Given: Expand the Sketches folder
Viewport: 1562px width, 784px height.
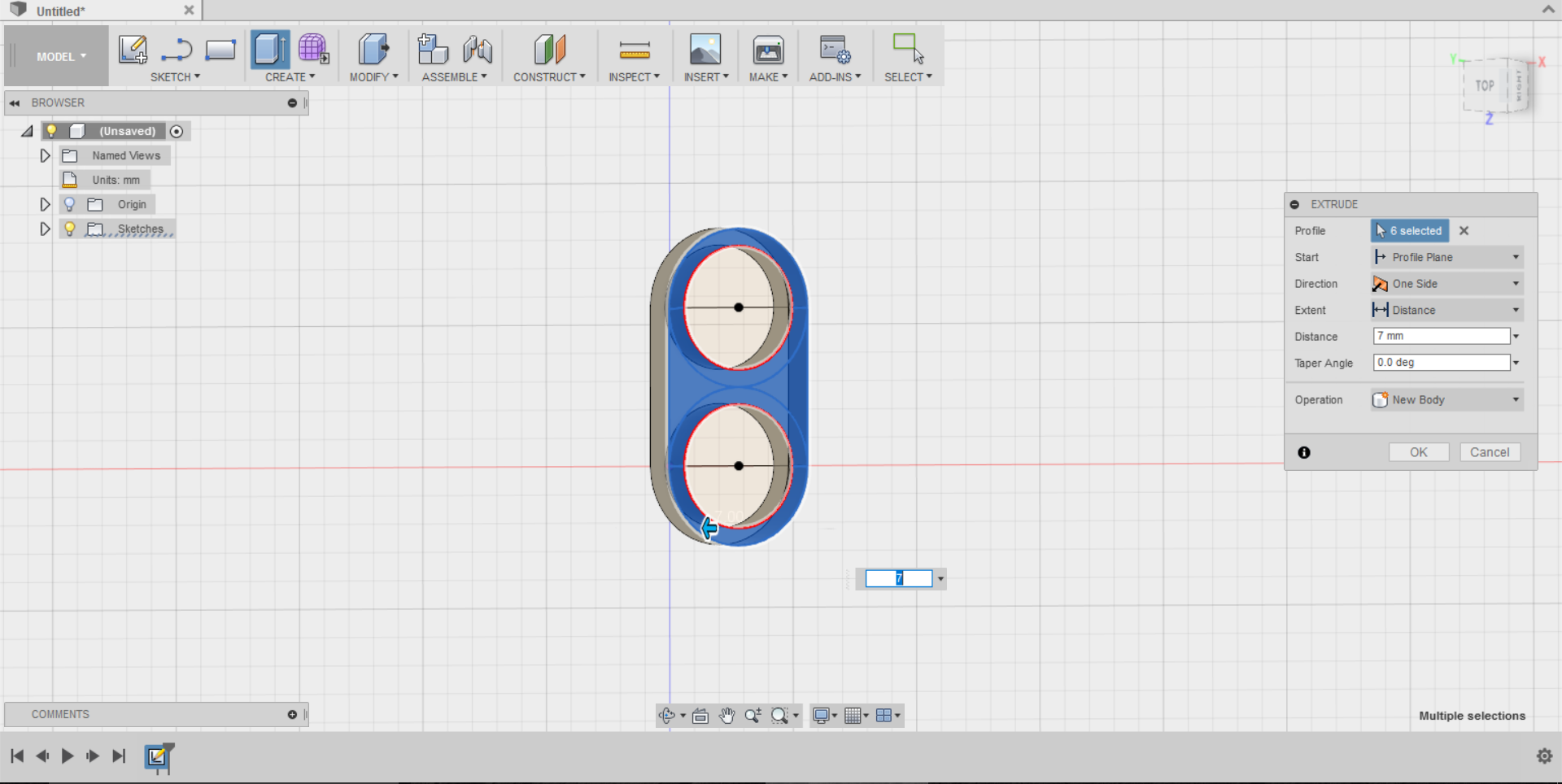Looking at the screenshot, I should [45, 229].
